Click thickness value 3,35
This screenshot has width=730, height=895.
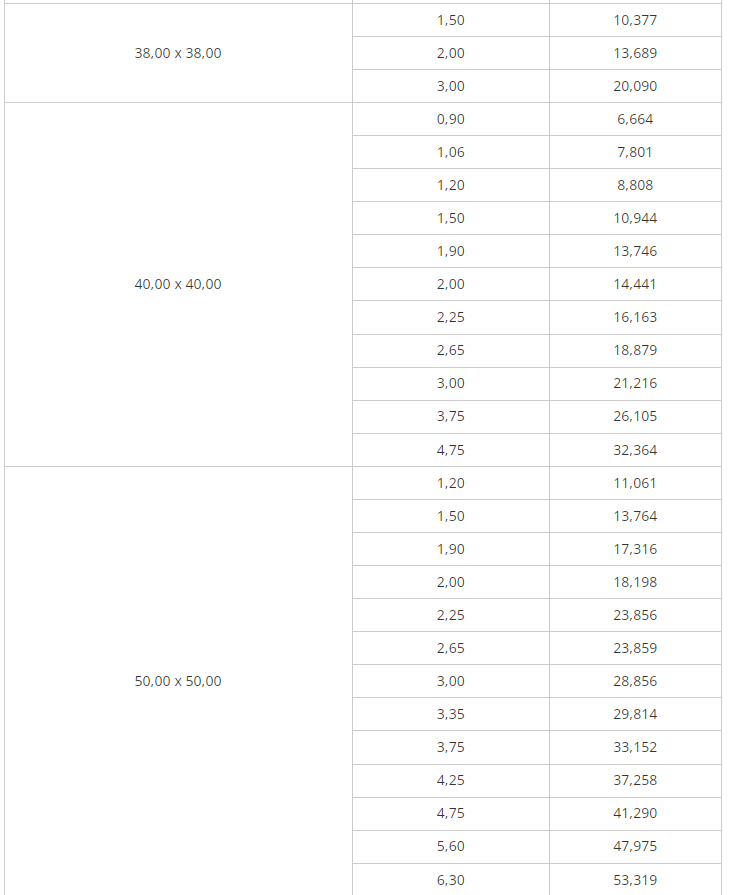point(451,714)
